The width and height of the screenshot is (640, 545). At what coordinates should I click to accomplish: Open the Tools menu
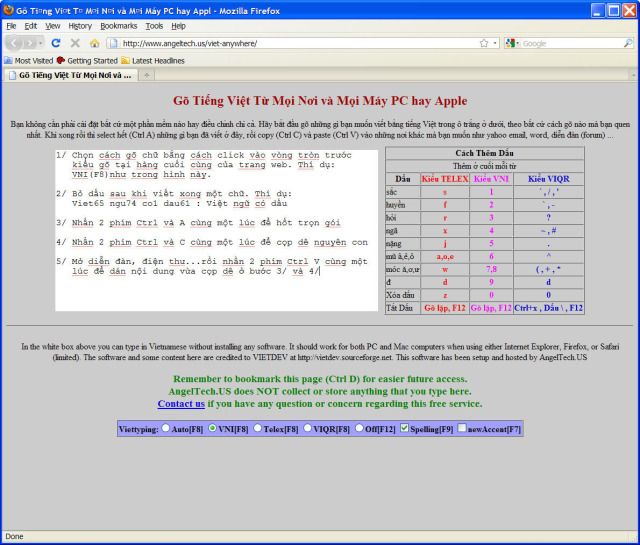154,25
